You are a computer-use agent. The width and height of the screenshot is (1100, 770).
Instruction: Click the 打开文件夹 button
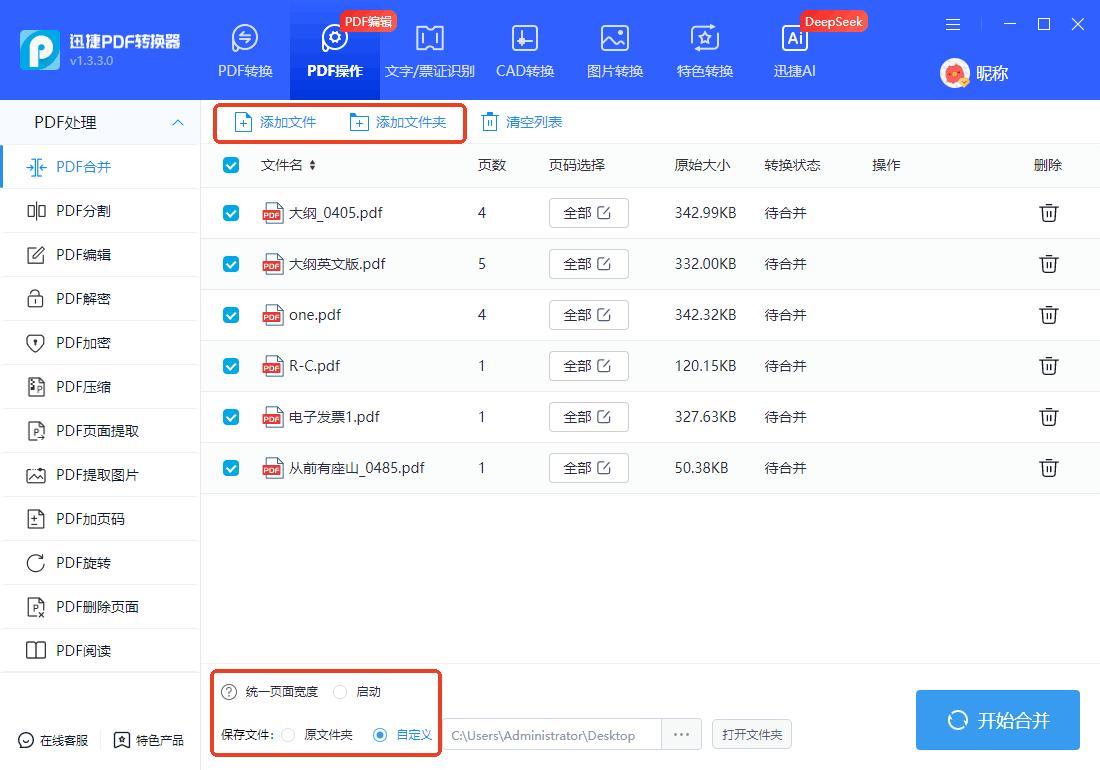752,735
